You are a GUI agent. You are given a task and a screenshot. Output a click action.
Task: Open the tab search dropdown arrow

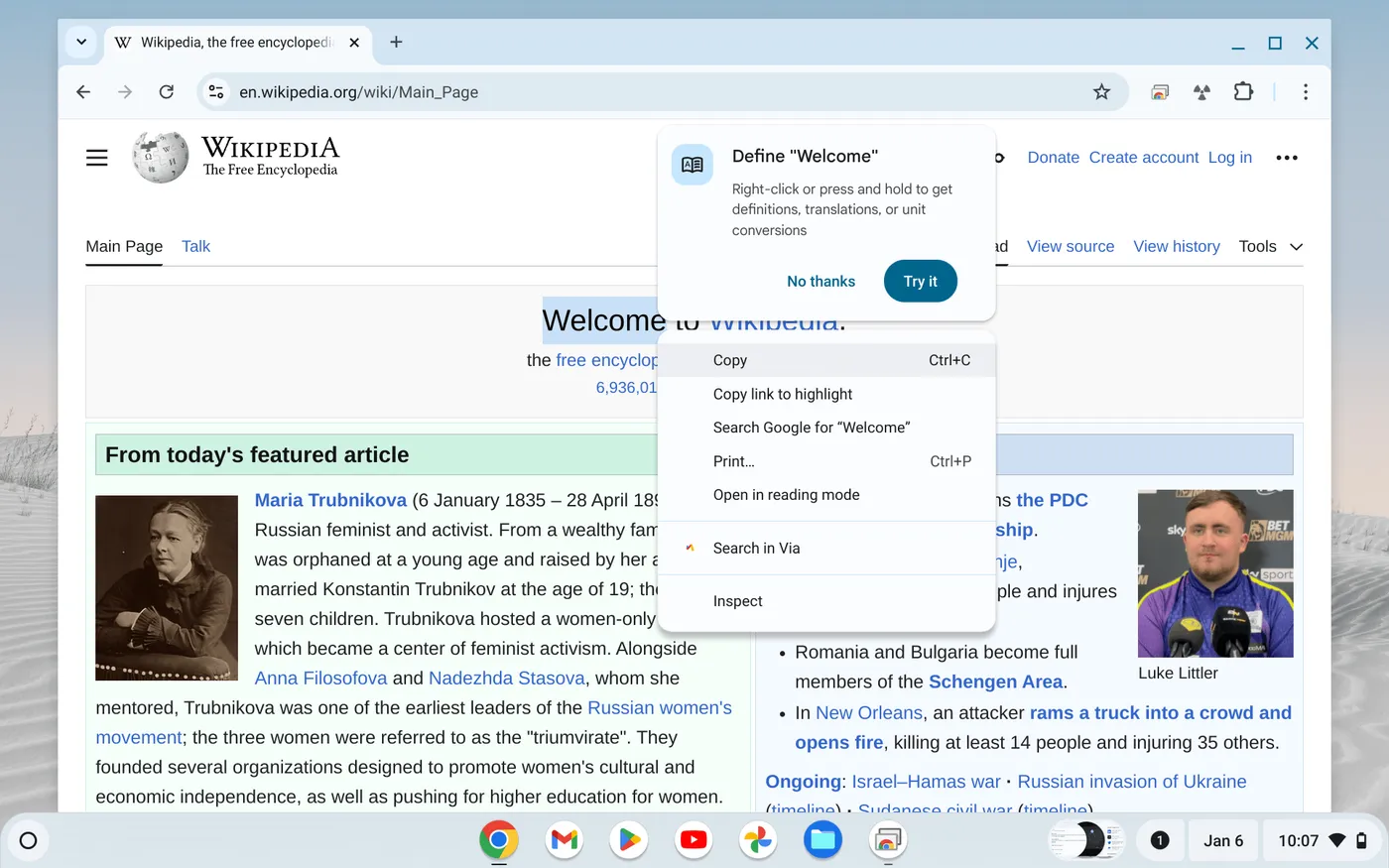[x=81, y=42]
